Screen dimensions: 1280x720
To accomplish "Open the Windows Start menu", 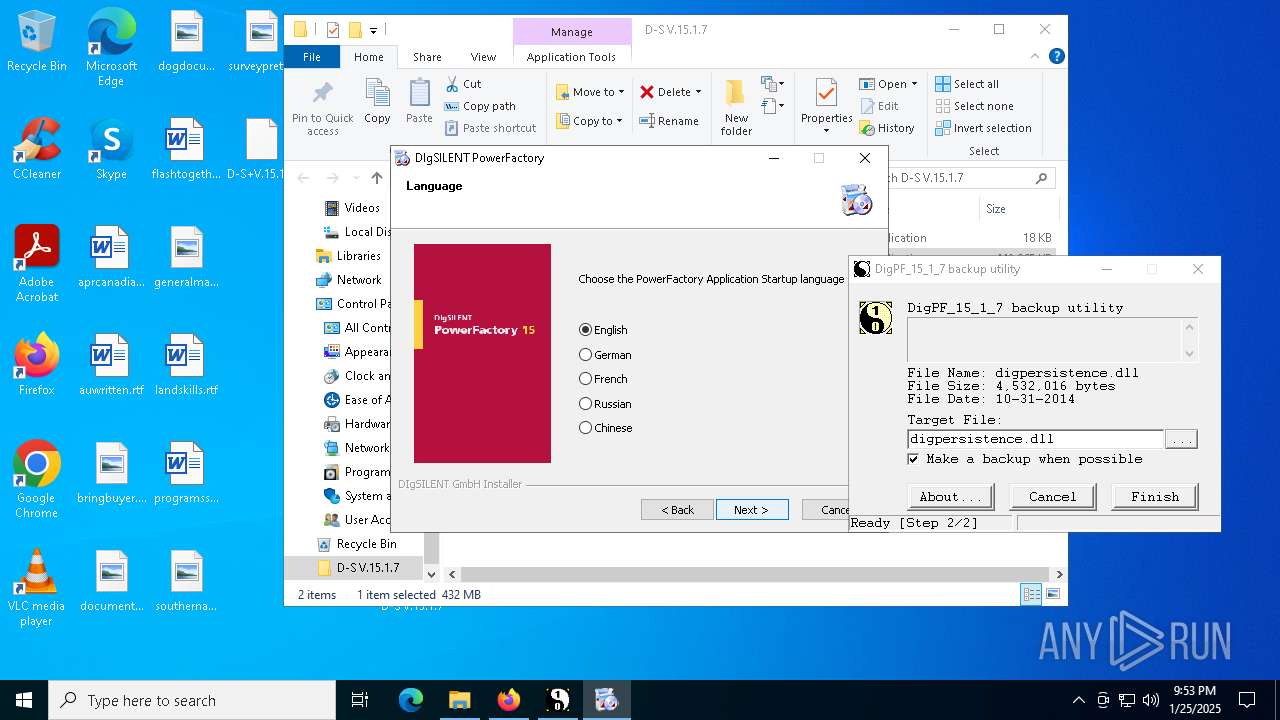I will coord(24,700).
